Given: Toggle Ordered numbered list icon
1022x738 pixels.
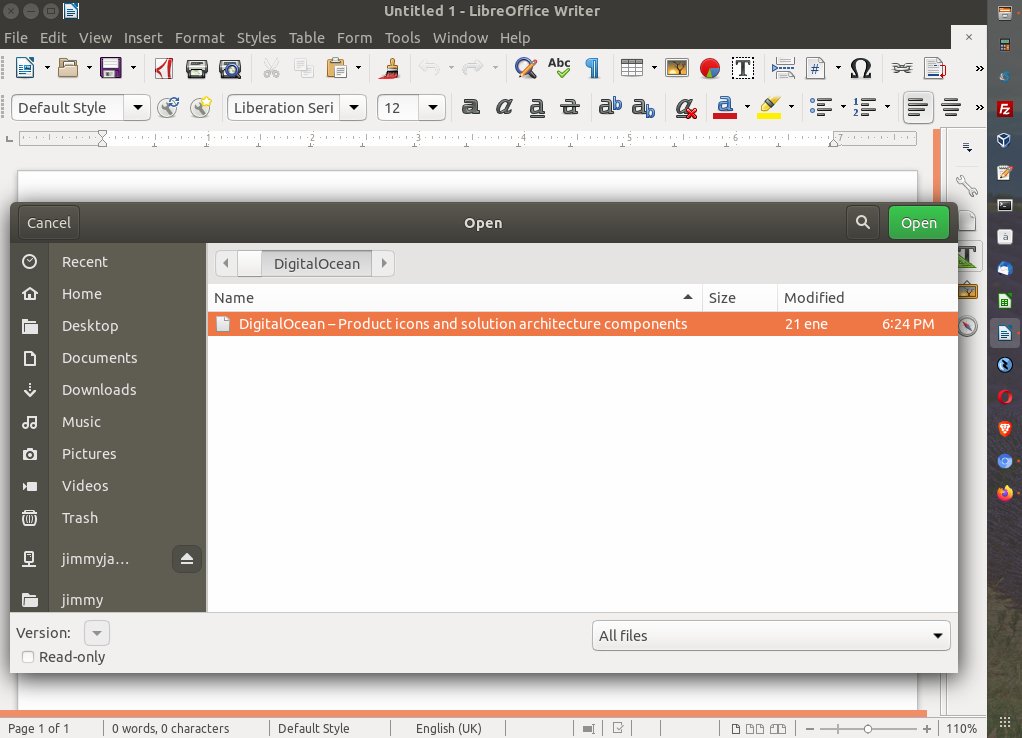Looking at the screenshot, I should [x=865, y=107].
